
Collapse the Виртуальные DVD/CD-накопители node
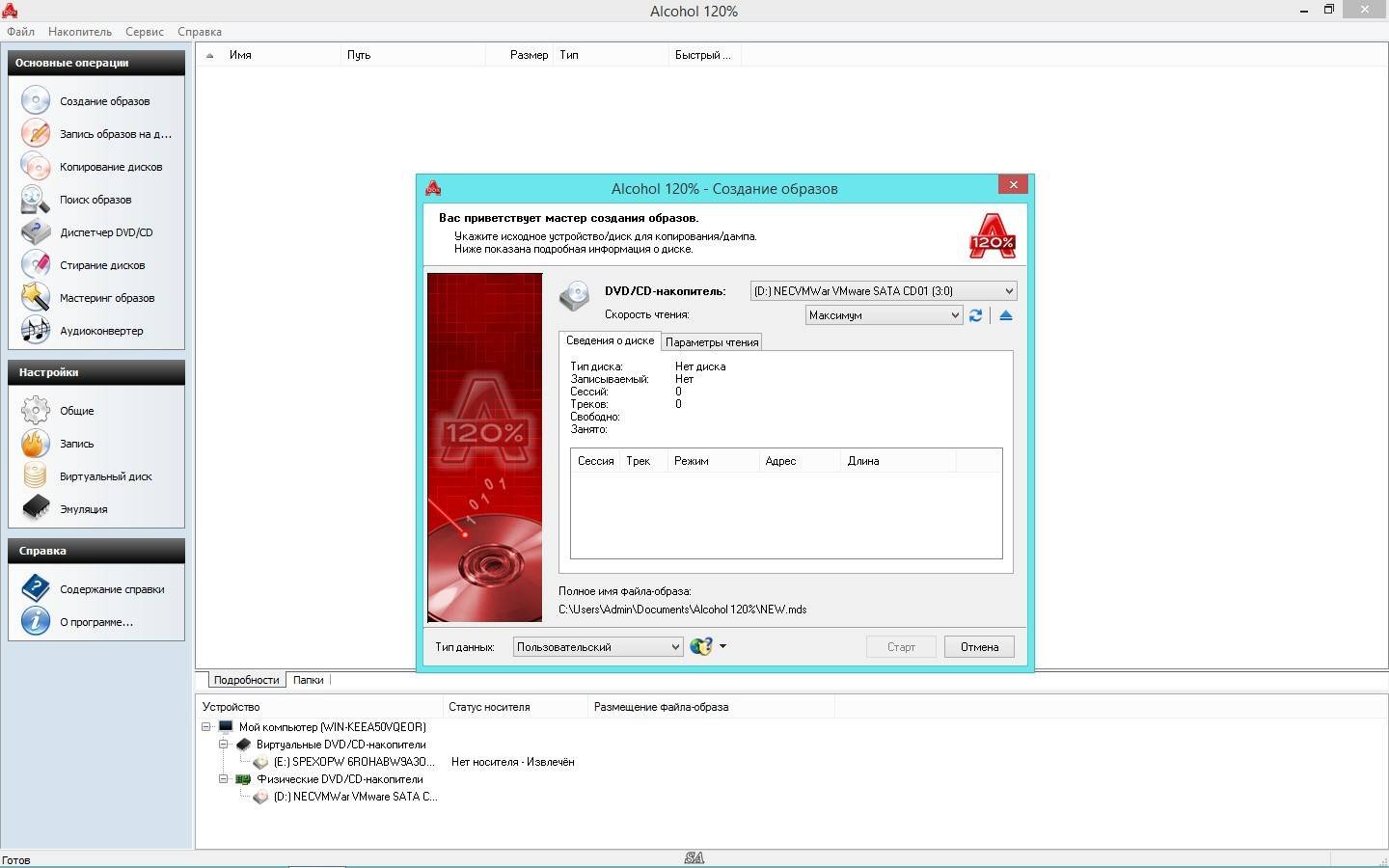coord(224,745)
